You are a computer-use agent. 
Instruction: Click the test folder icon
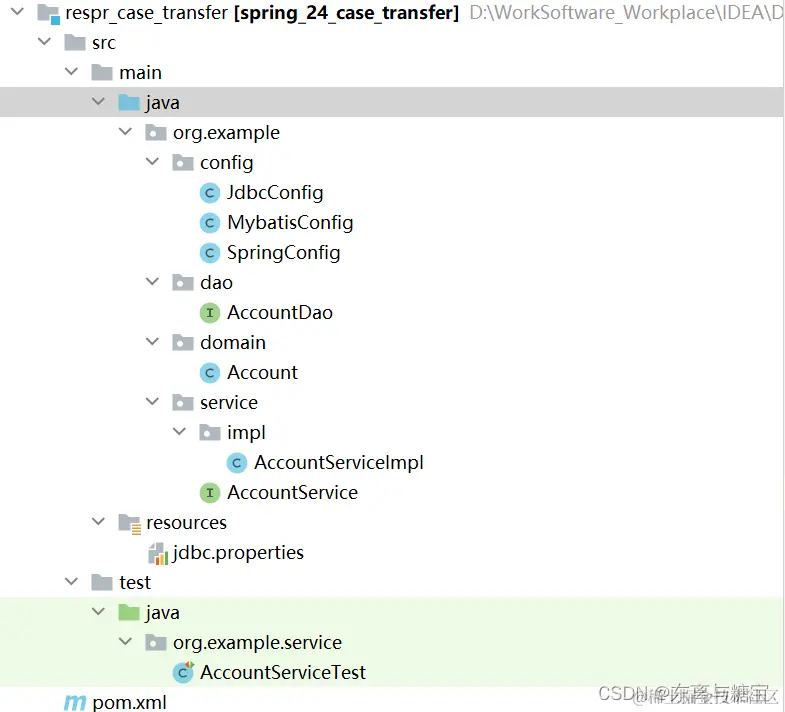click(102, 583)
